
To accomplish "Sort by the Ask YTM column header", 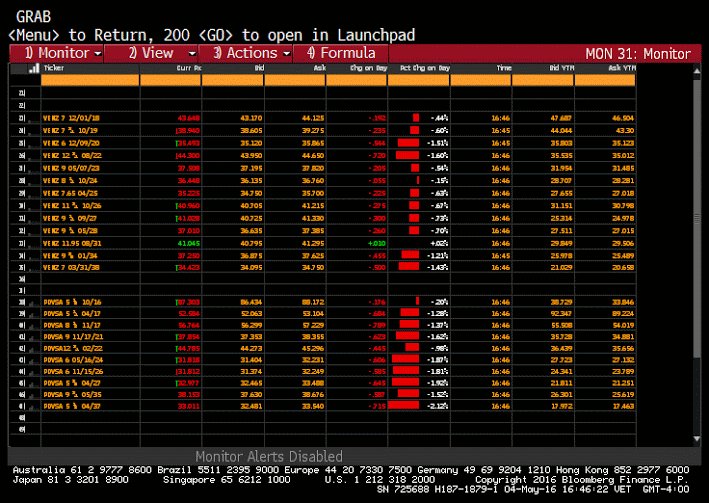I will (x=623, y=68).
